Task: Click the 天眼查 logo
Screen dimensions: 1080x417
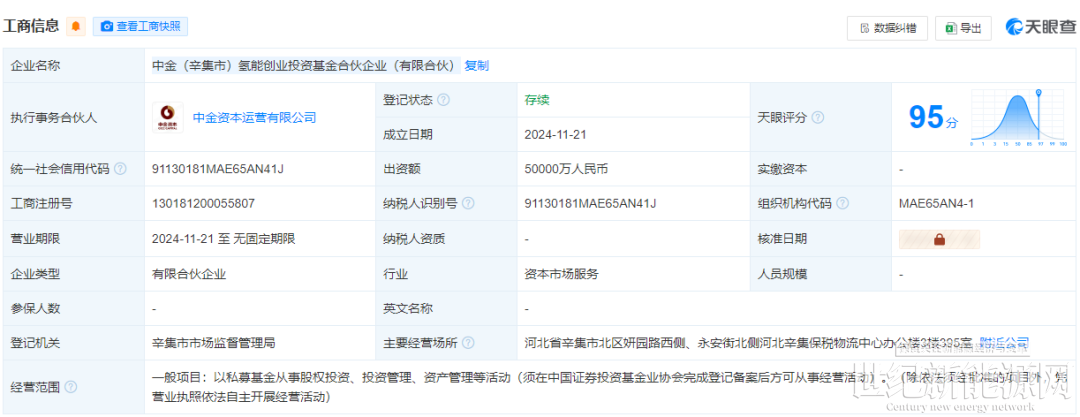Action: [1039, 27]
